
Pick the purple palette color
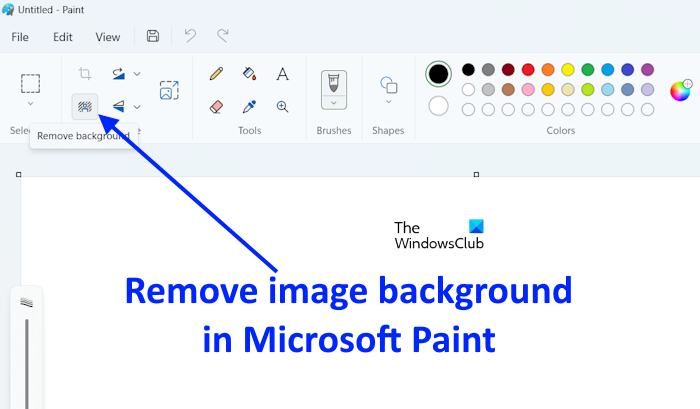[x=647, y=70]
